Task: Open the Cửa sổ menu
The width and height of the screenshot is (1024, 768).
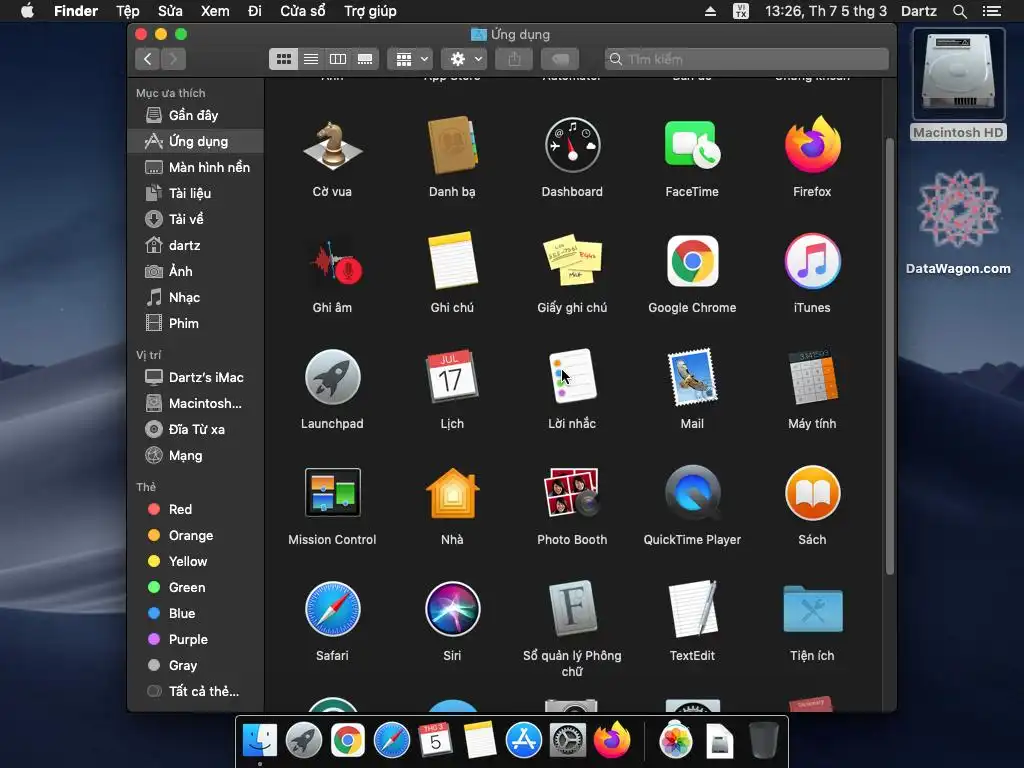Action: pos(303,11)
